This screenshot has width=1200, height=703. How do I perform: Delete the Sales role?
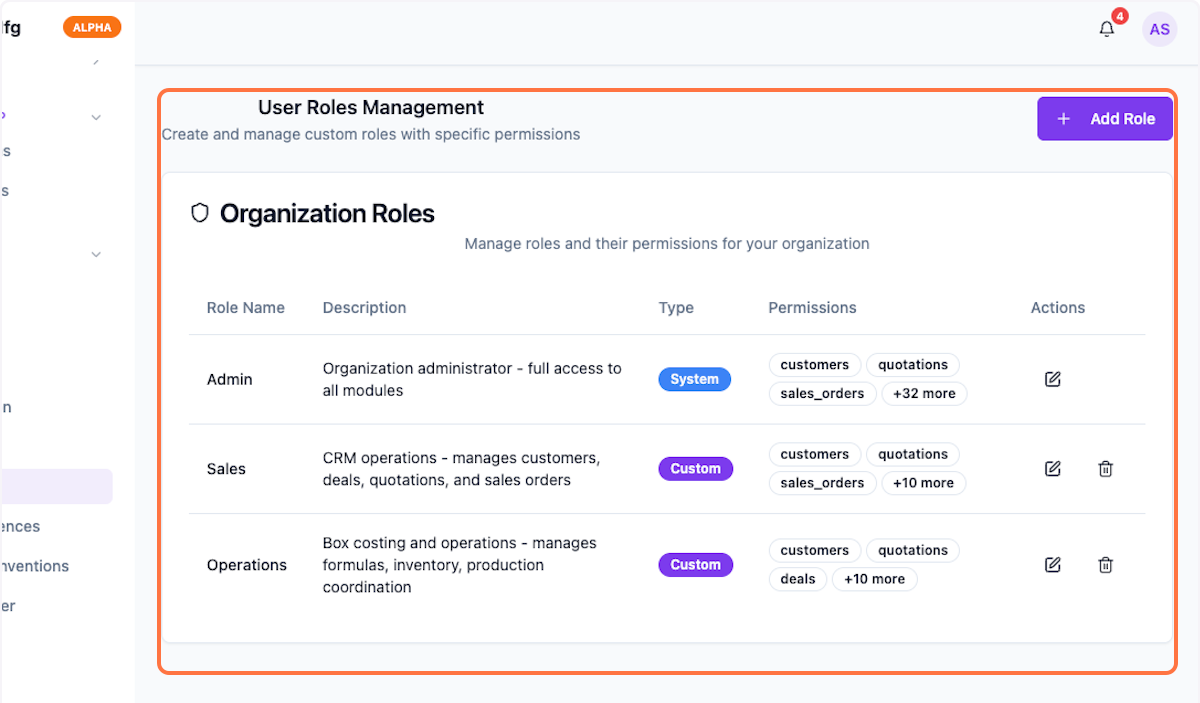[x=1105, y=468]
